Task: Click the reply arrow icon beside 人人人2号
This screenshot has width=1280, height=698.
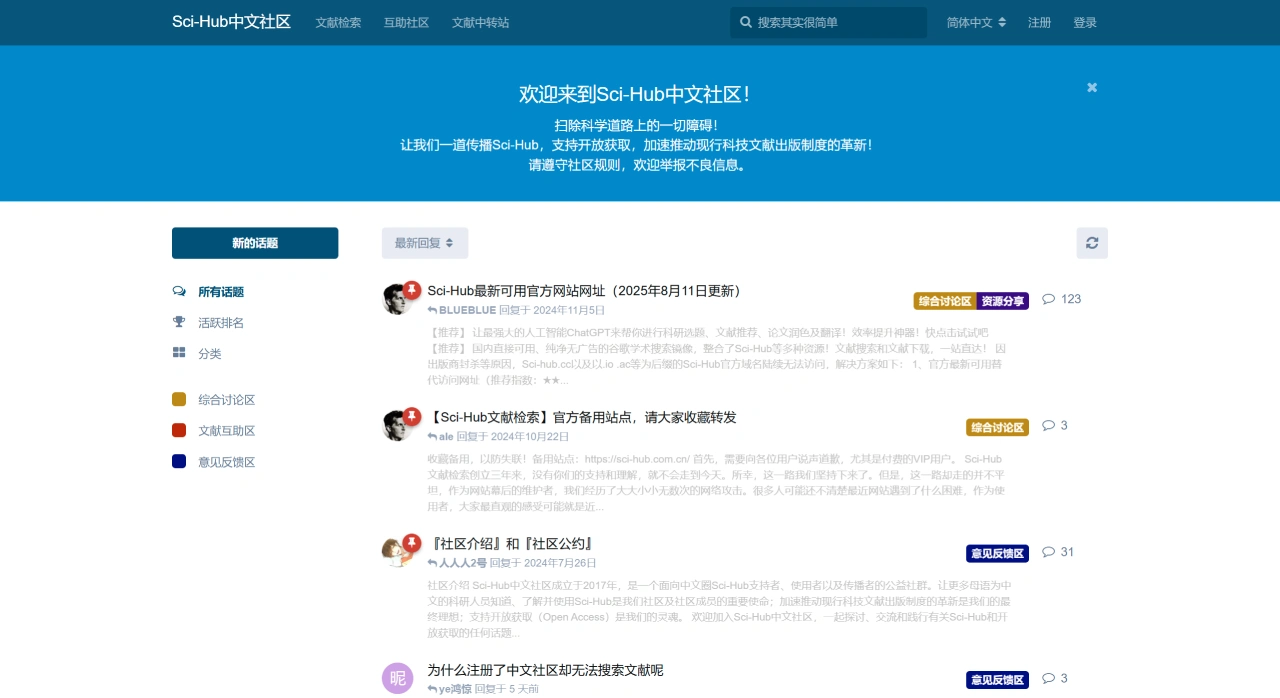Action: click(x=432, y=563)
